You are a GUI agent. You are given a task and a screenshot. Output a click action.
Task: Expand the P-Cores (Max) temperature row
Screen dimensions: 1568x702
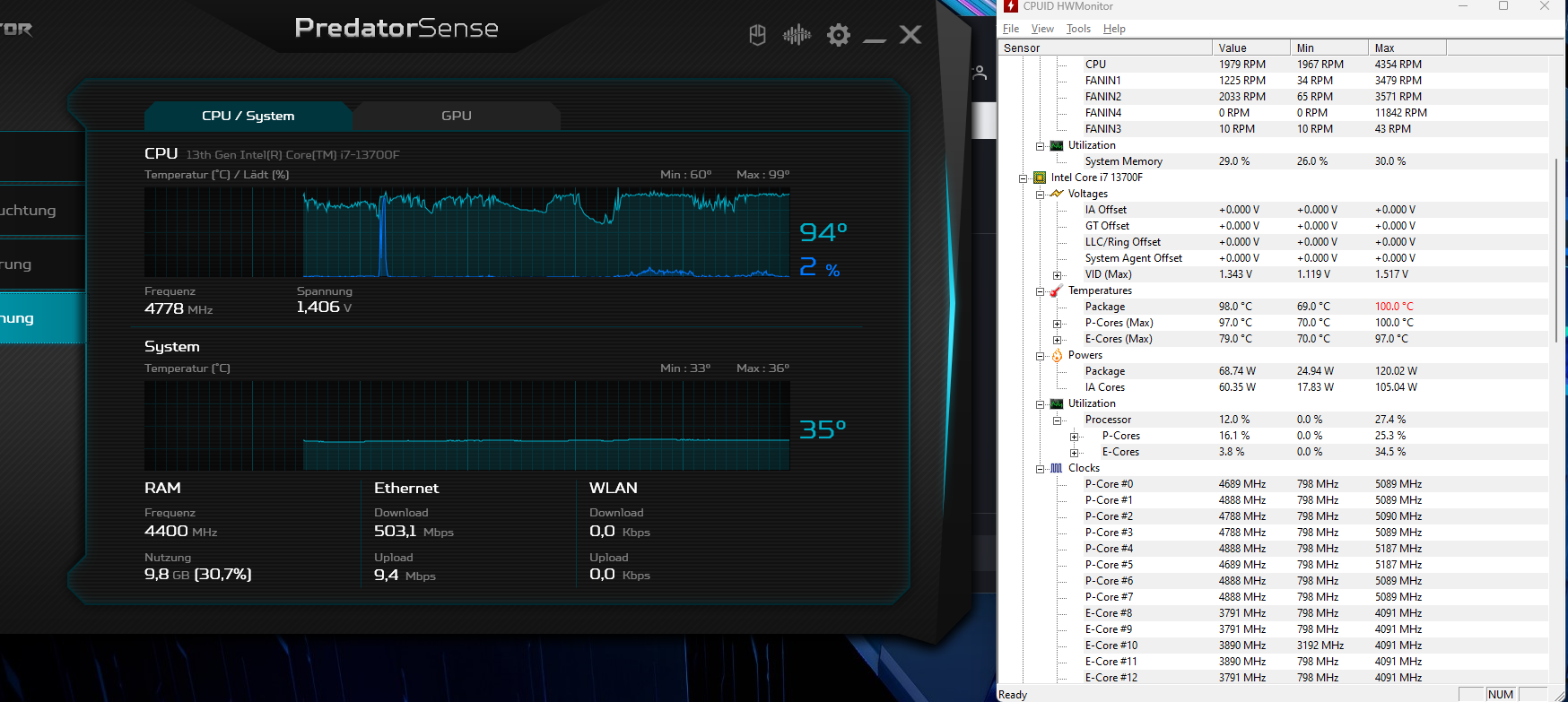(x=1057, y=324)
